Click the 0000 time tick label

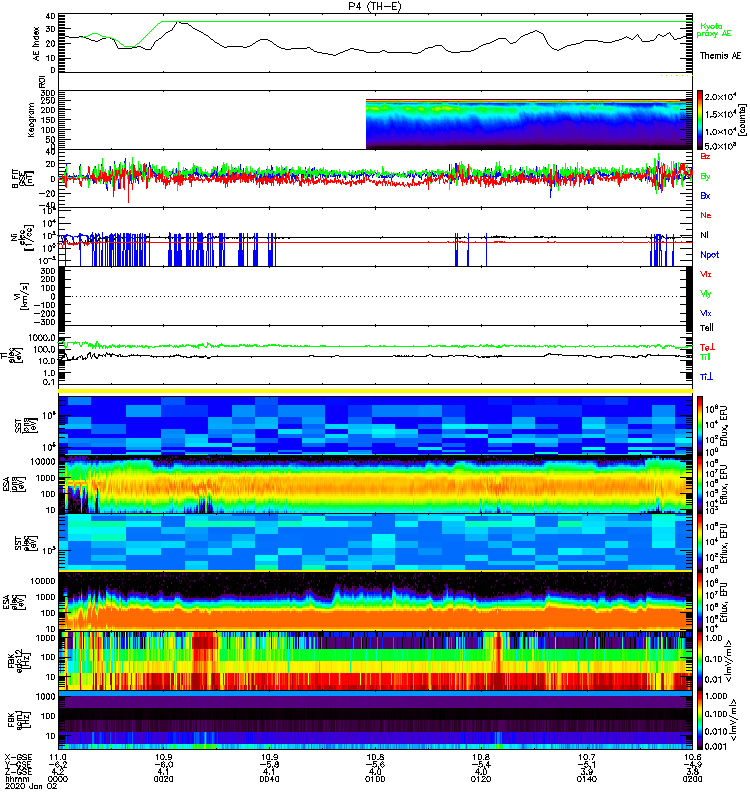58,779
